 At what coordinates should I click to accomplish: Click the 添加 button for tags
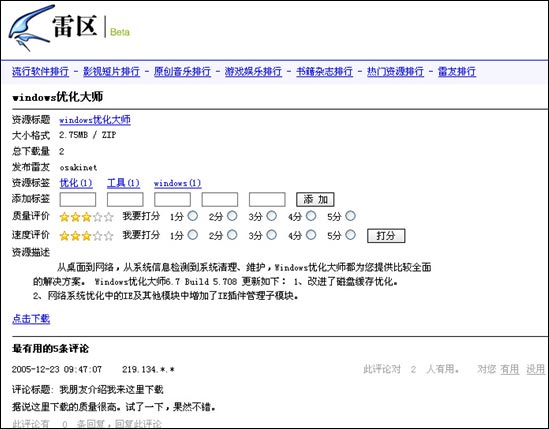click(315, 200)
